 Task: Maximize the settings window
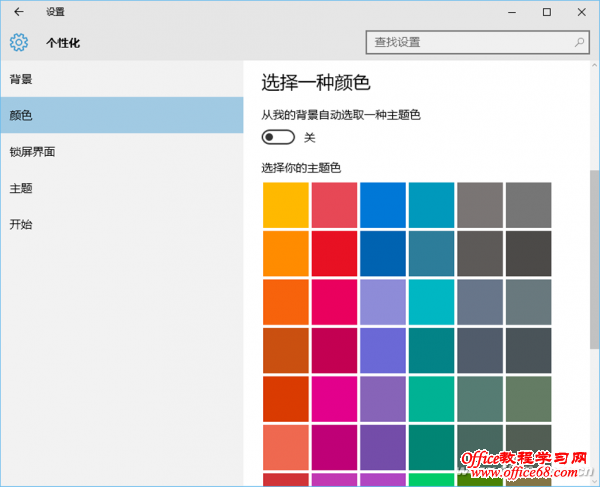pyautogui.click(x=547, y=12)
